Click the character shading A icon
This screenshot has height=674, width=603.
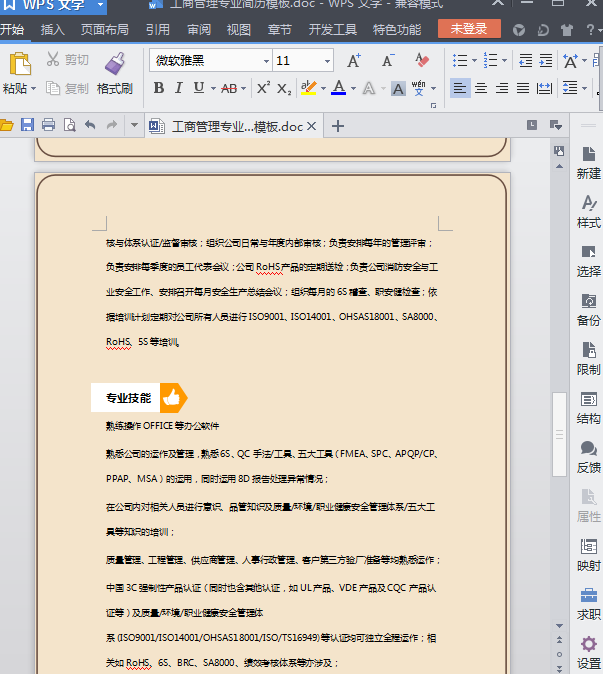click(x=398, y=89)
